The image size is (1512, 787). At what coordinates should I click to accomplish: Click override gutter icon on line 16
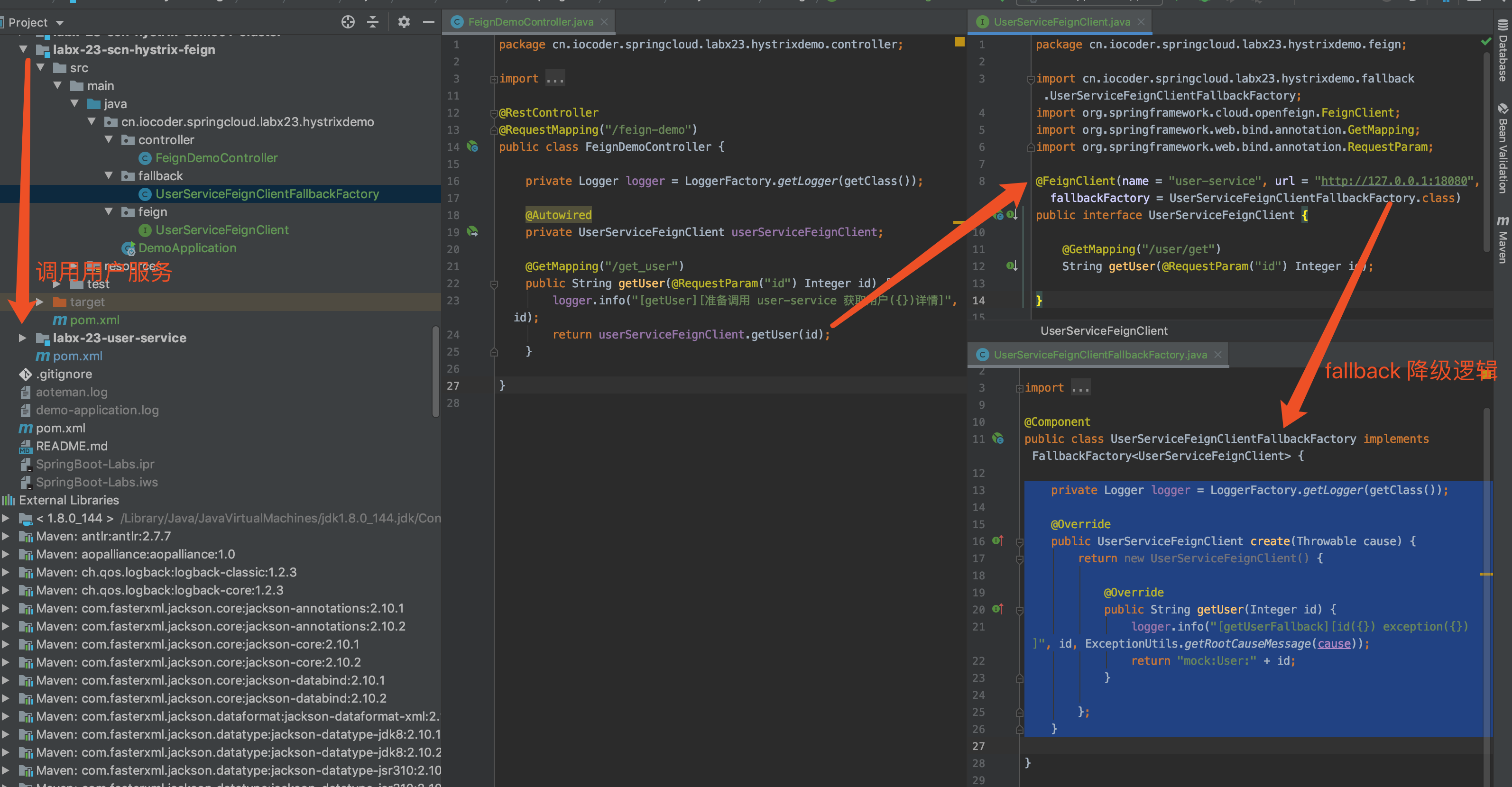click(997, 540)
